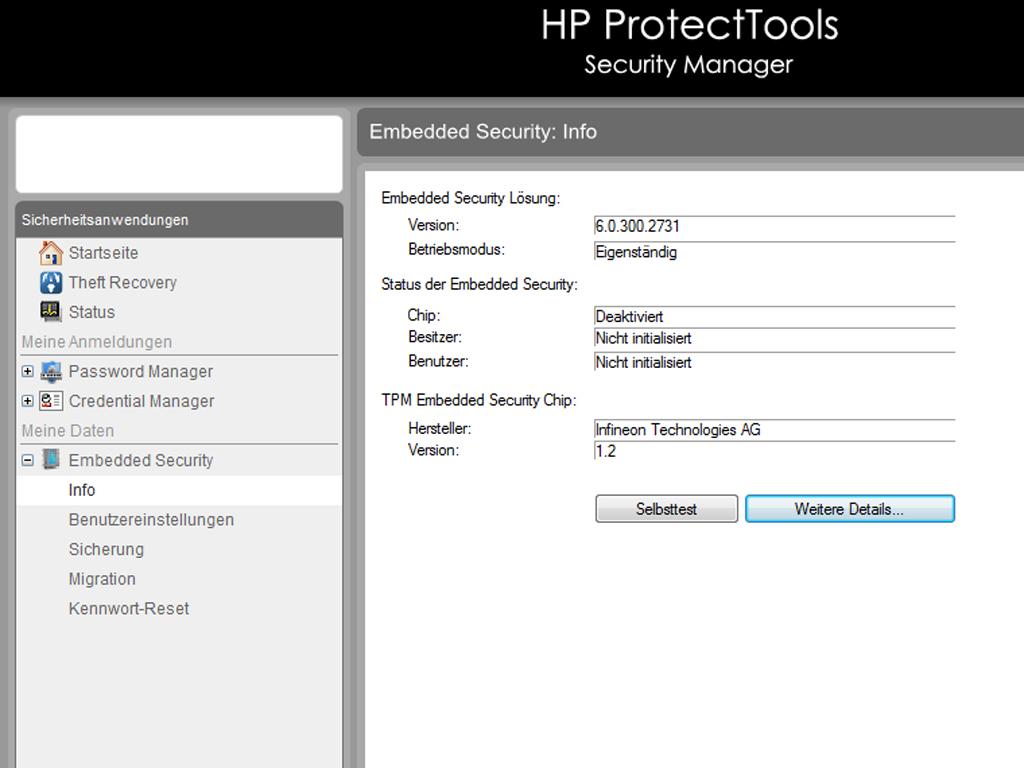Expand the Password Manager tree node
1024x768 pixels.
coord(28,372)
